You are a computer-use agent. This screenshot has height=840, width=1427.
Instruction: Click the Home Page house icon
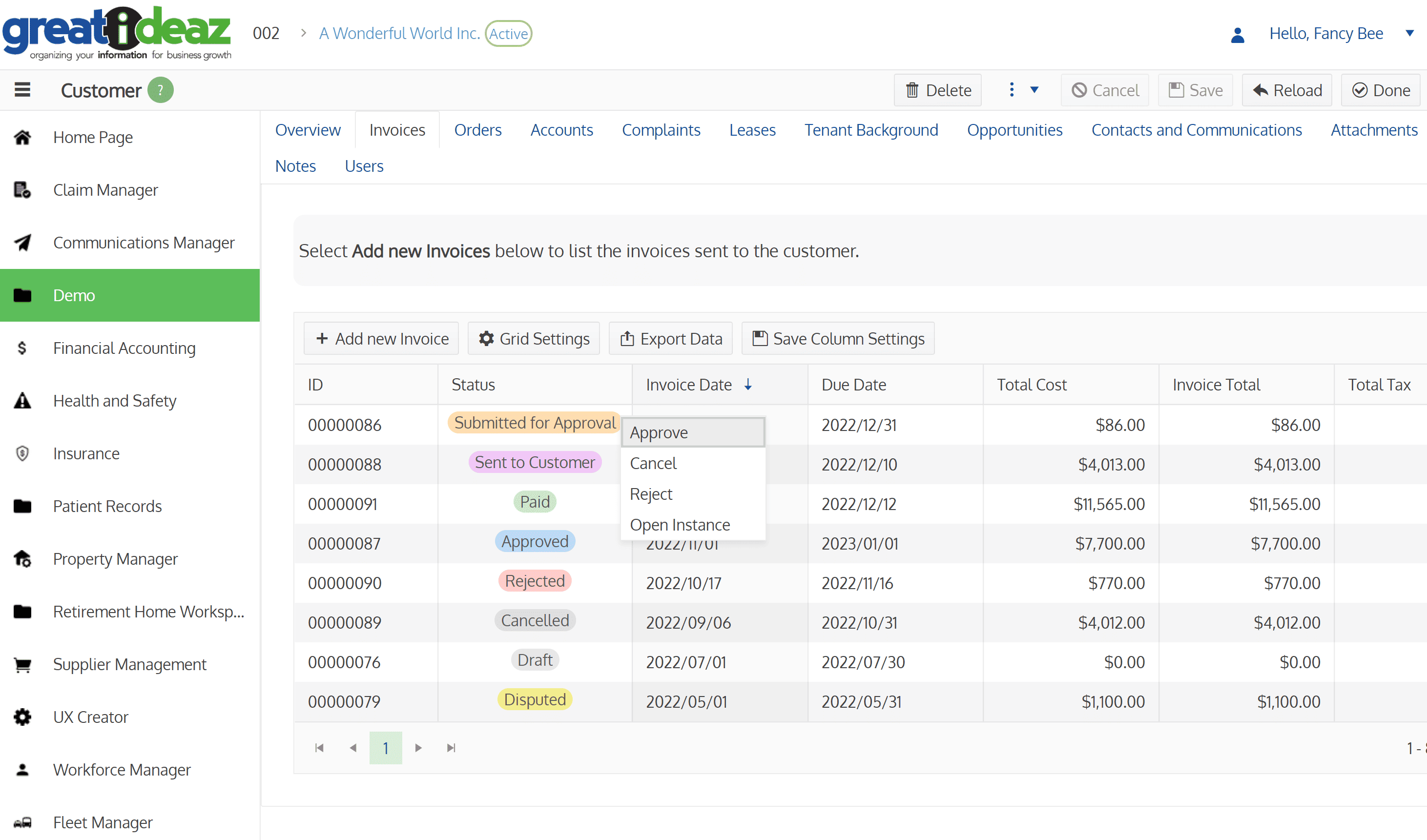click(22, 137)
